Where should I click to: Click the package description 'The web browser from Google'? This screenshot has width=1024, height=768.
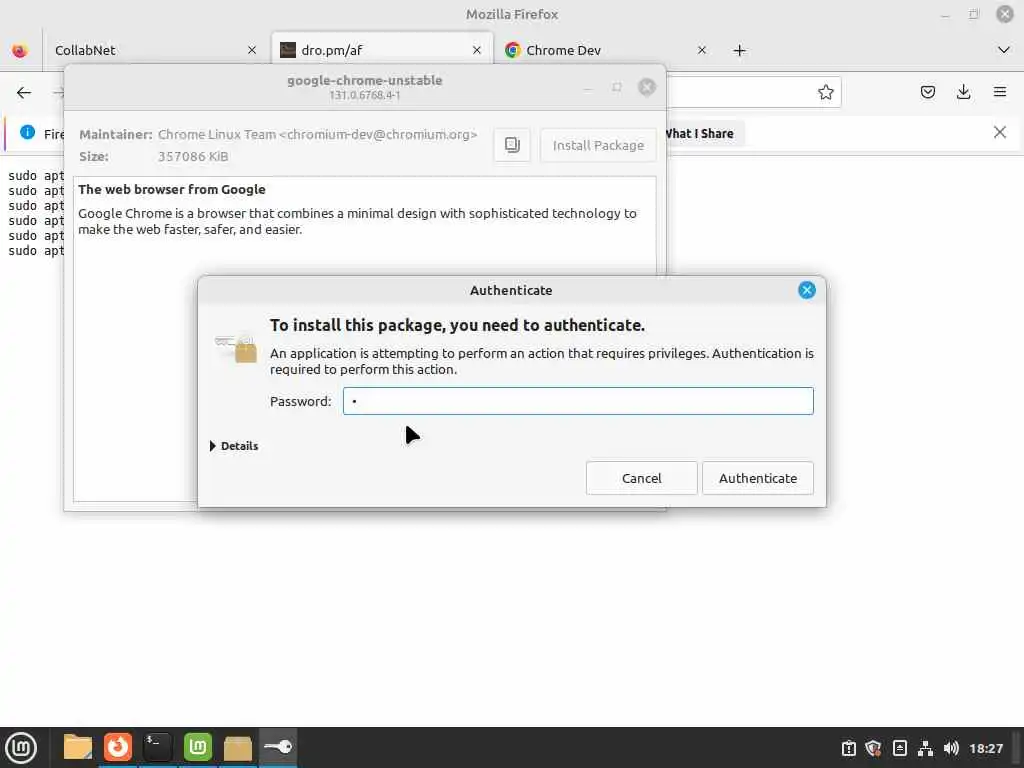coord(172,189)
